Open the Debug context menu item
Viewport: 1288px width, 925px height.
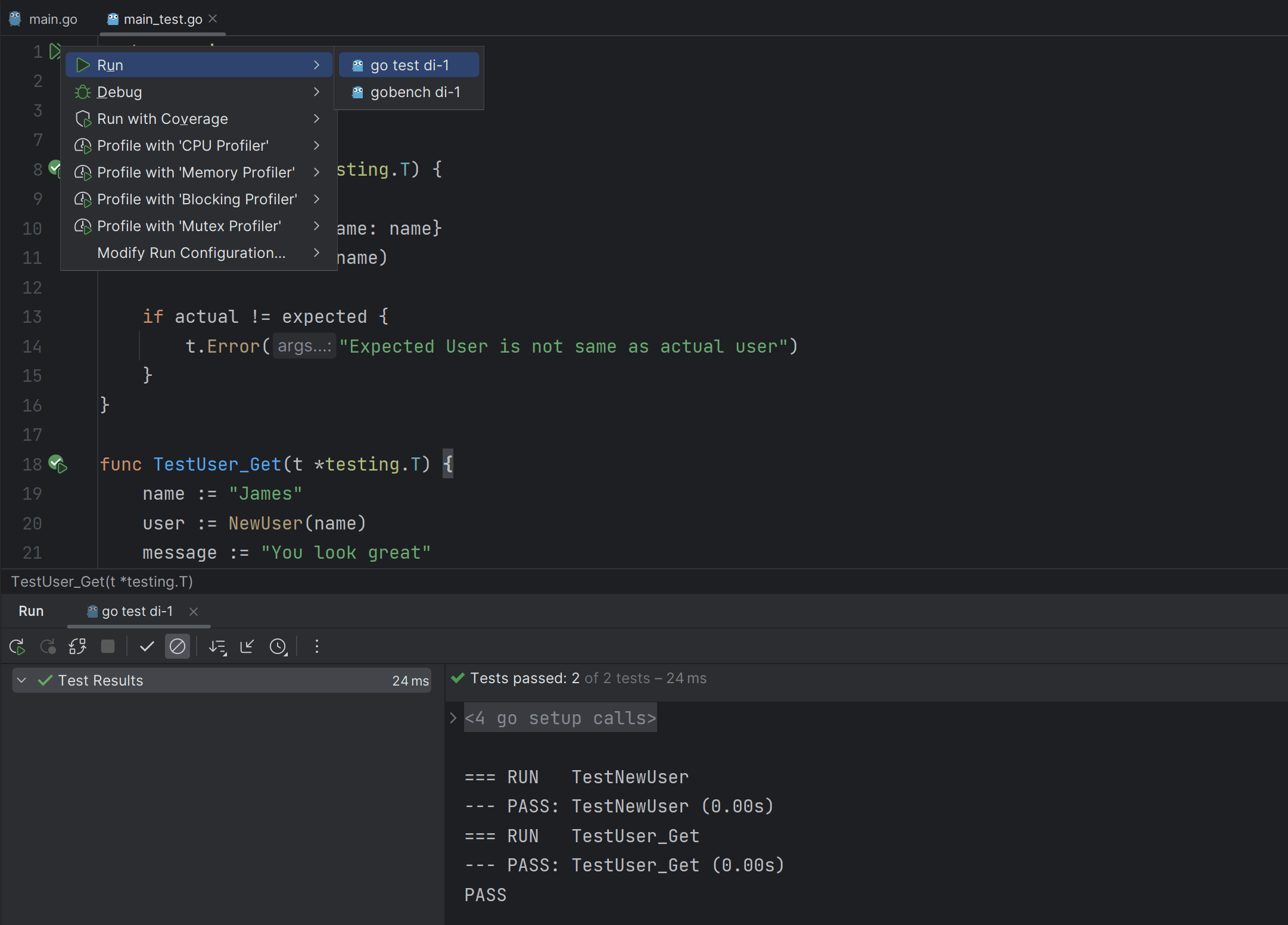(119, 92)
